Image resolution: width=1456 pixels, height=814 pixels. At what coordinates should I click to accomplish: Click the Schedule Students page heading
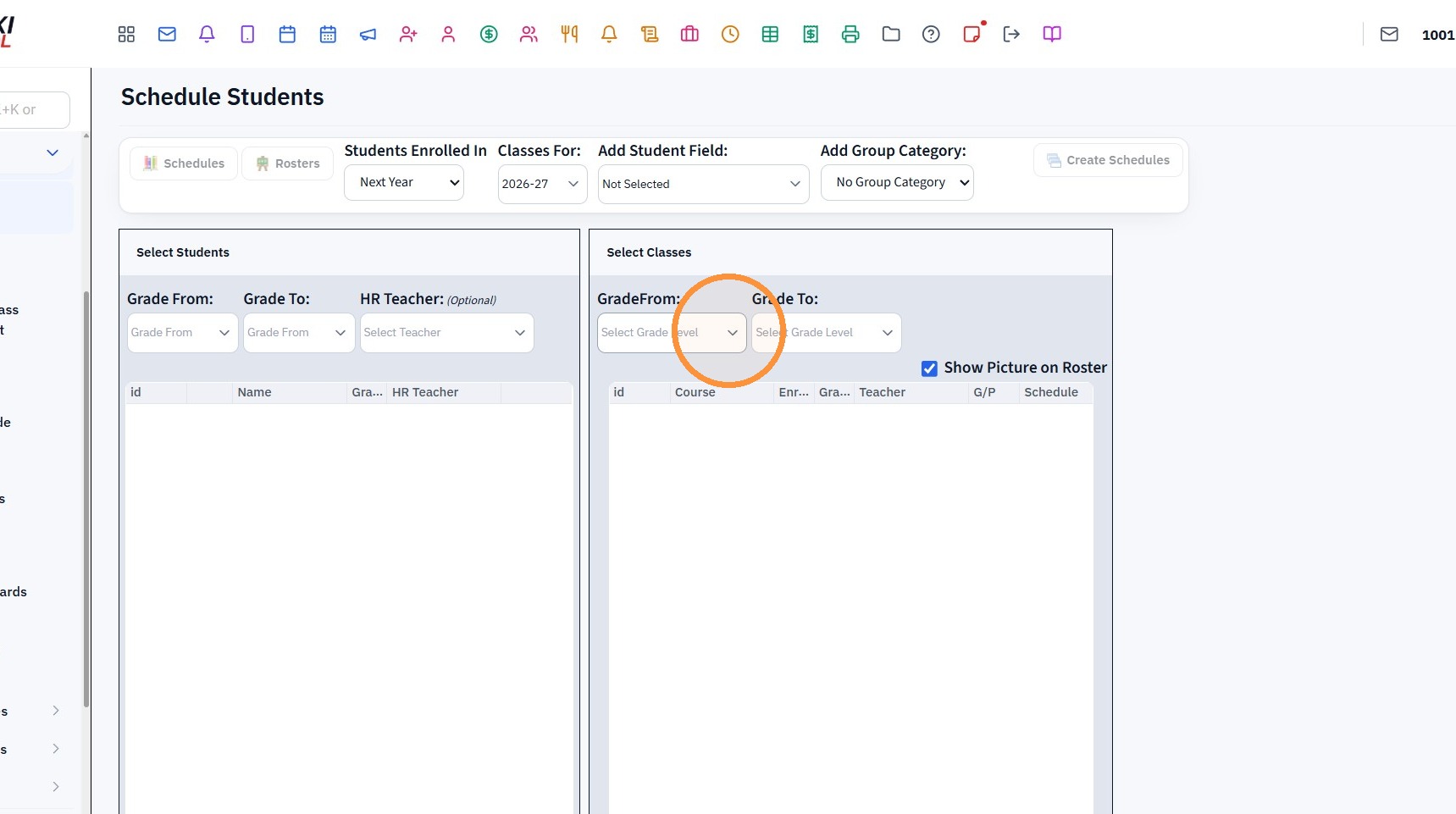tap(222, 97)
